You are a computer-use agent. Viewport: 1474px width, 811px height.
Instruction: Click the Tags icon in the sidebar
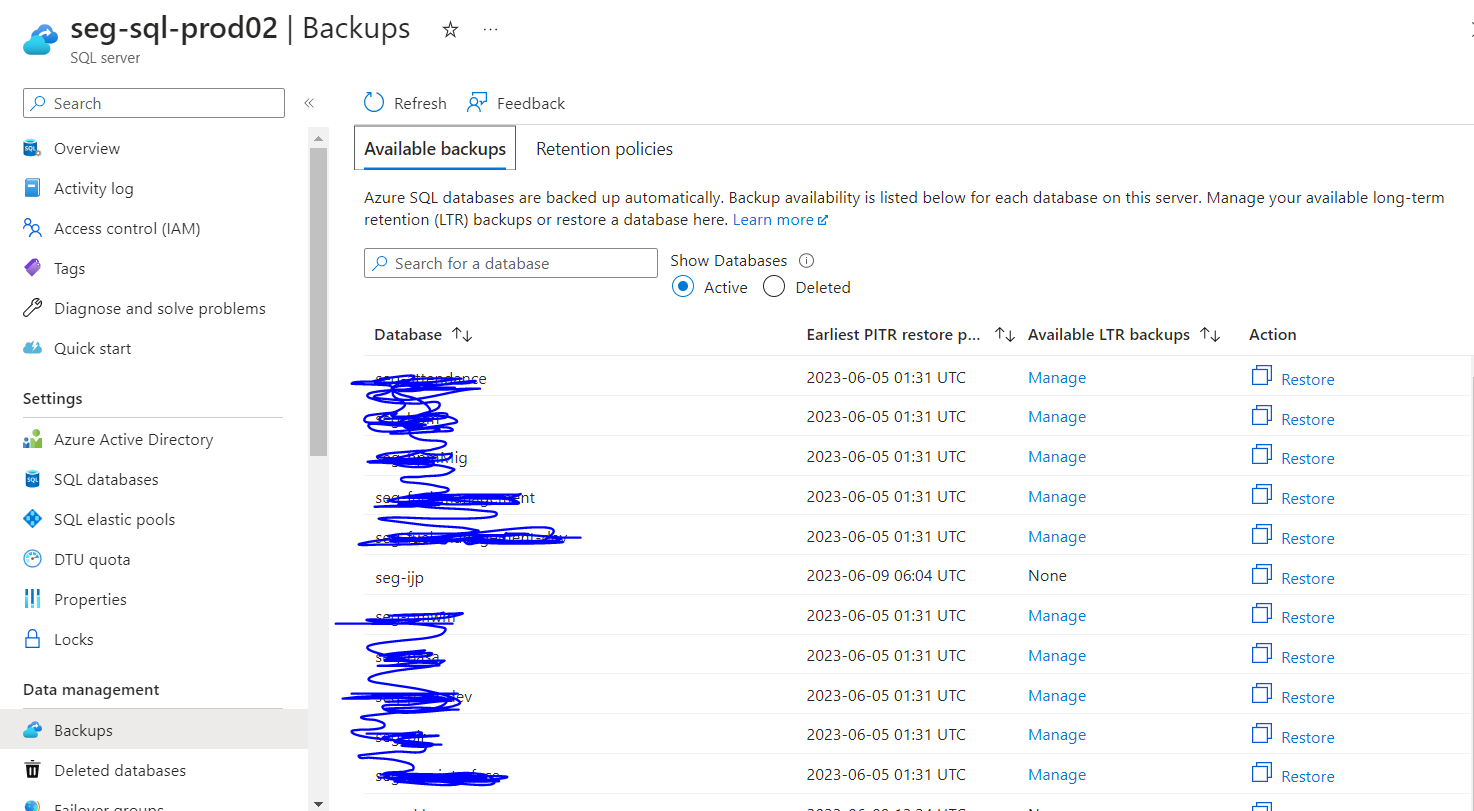pyautogui.click(x=32, y=268)
